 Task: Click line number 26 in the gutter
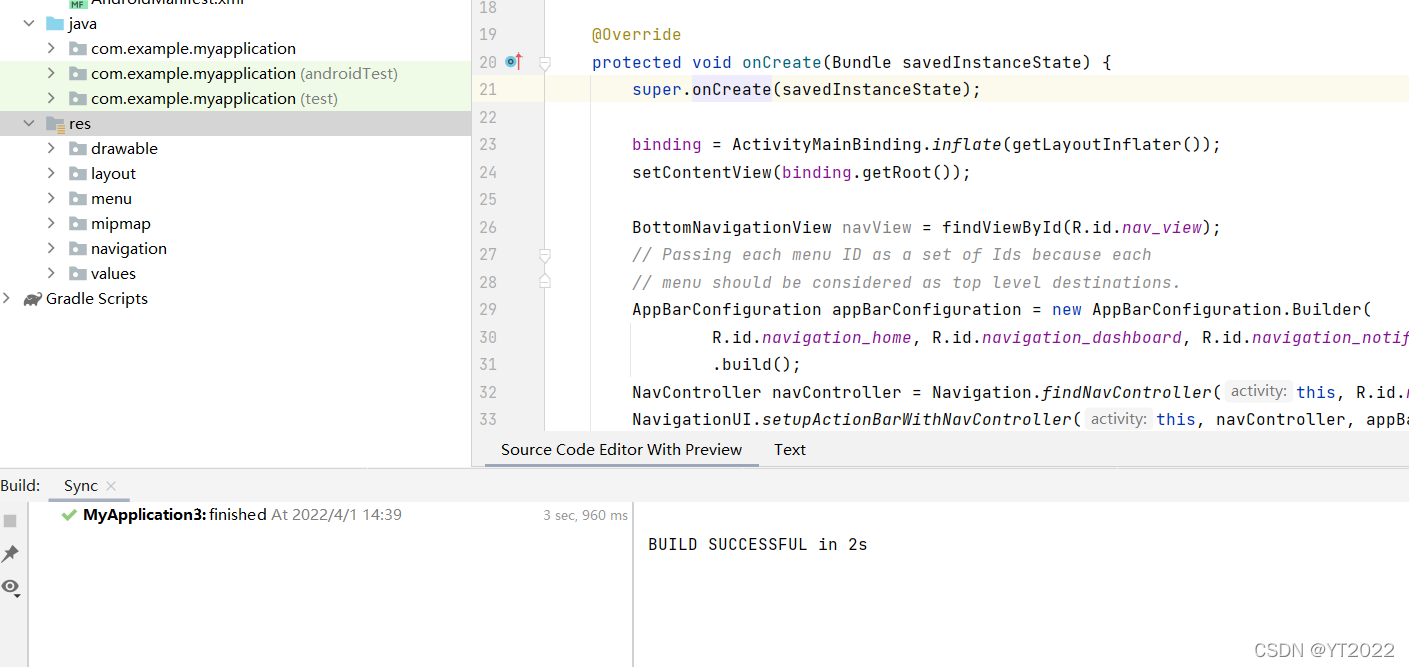[488, 227]
